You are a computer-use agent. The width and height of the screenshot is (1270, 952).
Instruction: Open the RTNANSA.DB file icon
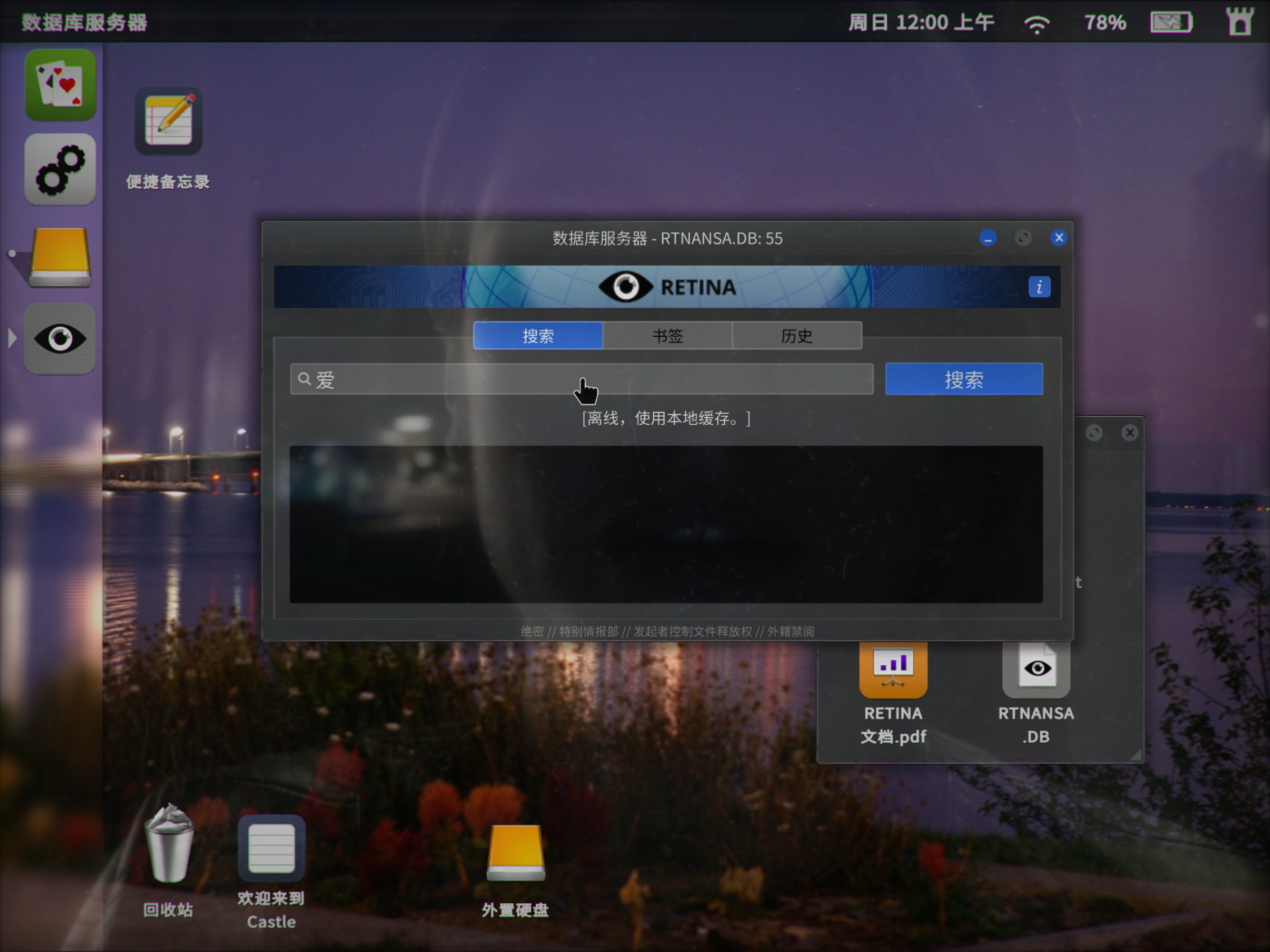[x=1036, y=671]
